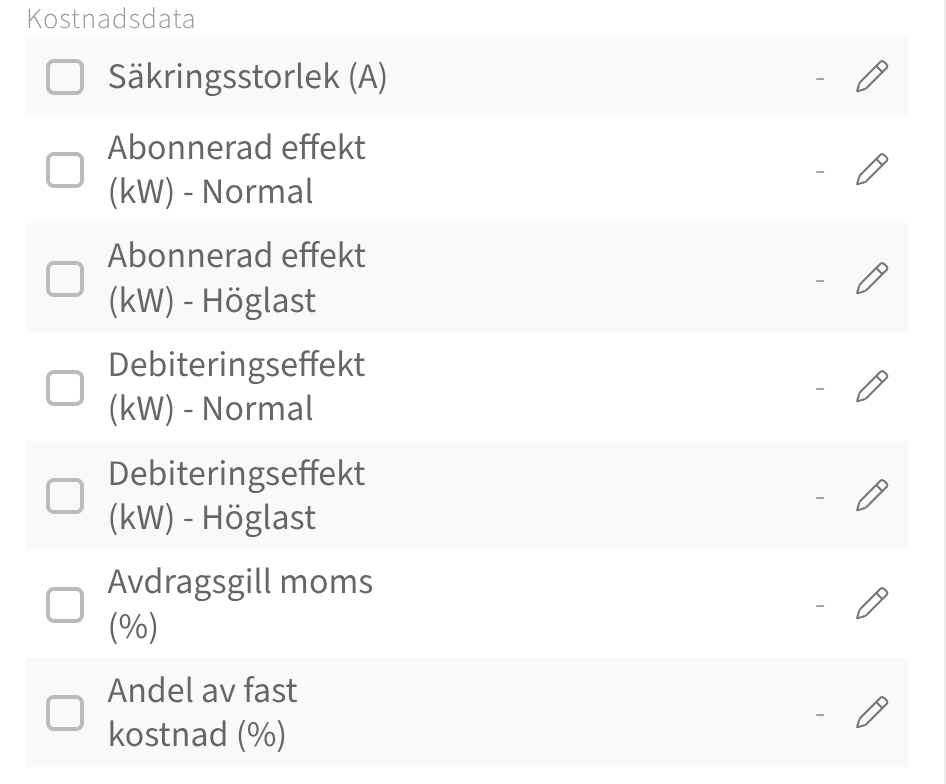Edit the Avdragsgill moms (%) value
Screen dimensions: 946x784
(872, 603)
